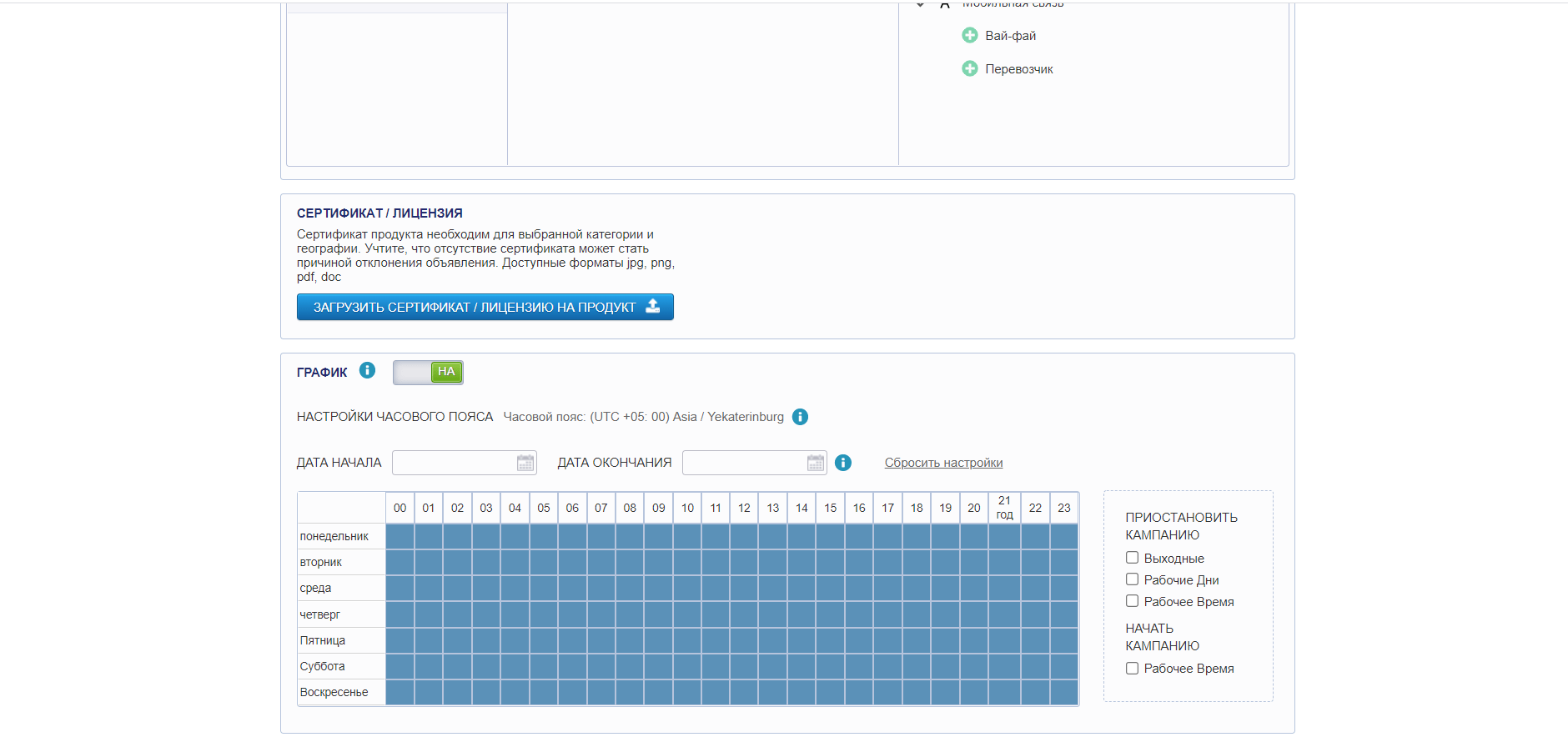Click the info icon beside ГРАФИК heading
Image resolution: width=1568 pixels, height=737 pixels.
(x=367, y=370)
